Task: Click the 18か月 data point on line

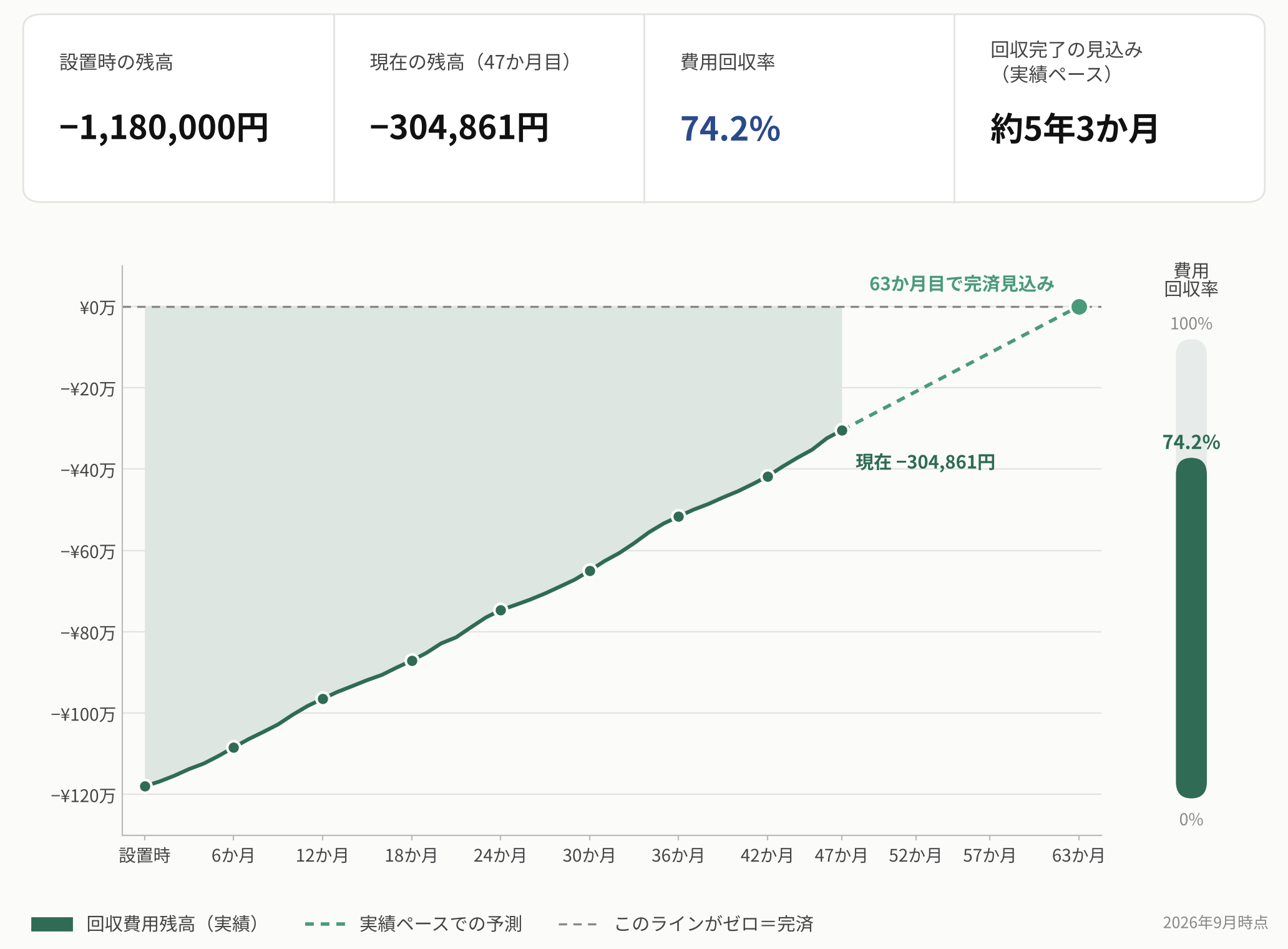Action: point(412,661)
